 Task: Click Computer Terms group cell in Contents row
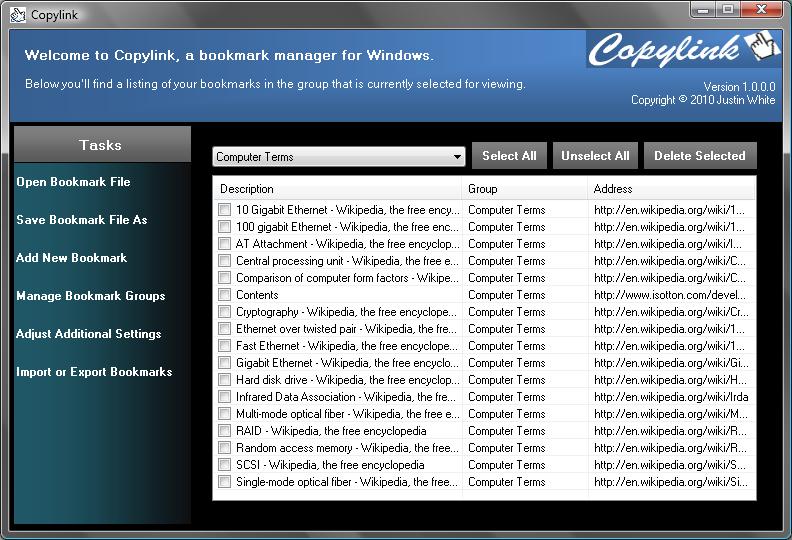coord(507,294)
